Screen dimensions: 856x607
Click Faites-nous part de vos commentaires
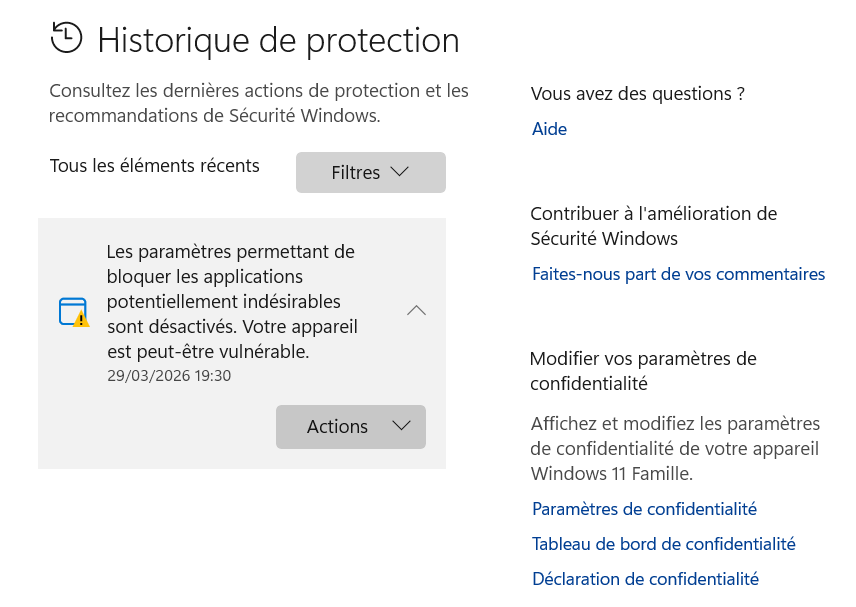tap(678, 274)
